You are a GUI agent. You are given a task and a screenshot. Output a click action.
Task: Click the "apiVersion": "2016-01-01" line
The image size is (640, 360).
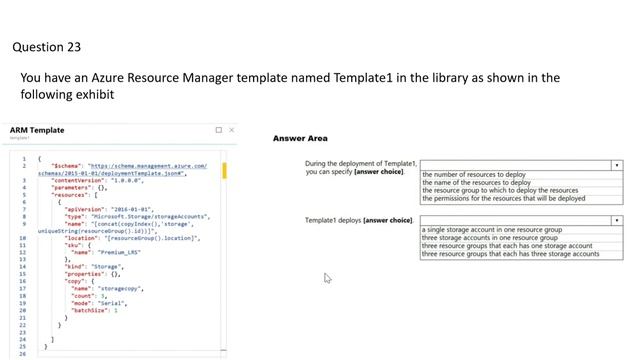click(109, 209)
